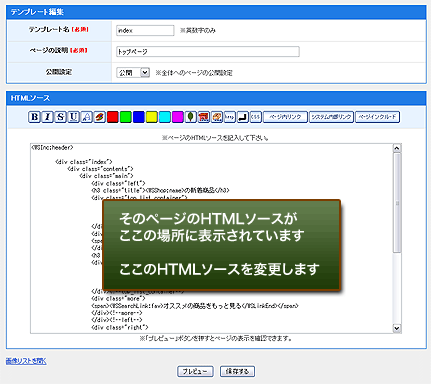Screen dimensions: 431x384
Task: Click the テンプレート名 input containing index
Action: 145,30
